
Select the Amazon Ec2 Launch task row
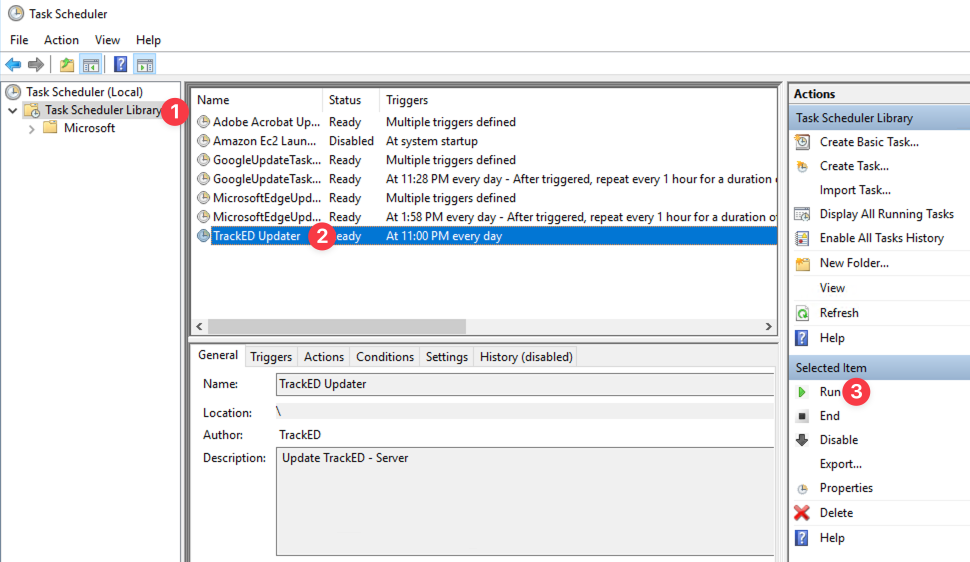pyautogui.click(x=264, y=141)
